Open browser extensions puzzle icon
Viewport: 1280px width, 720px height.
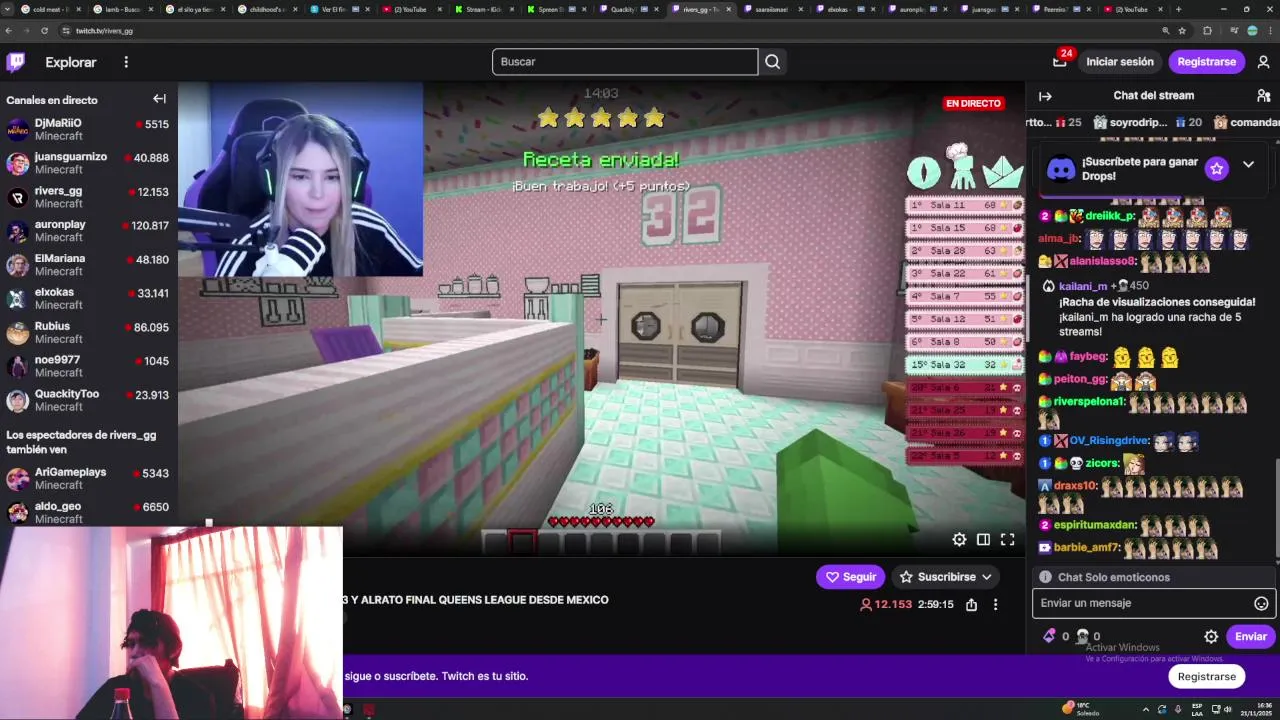tap(1207, 31)
